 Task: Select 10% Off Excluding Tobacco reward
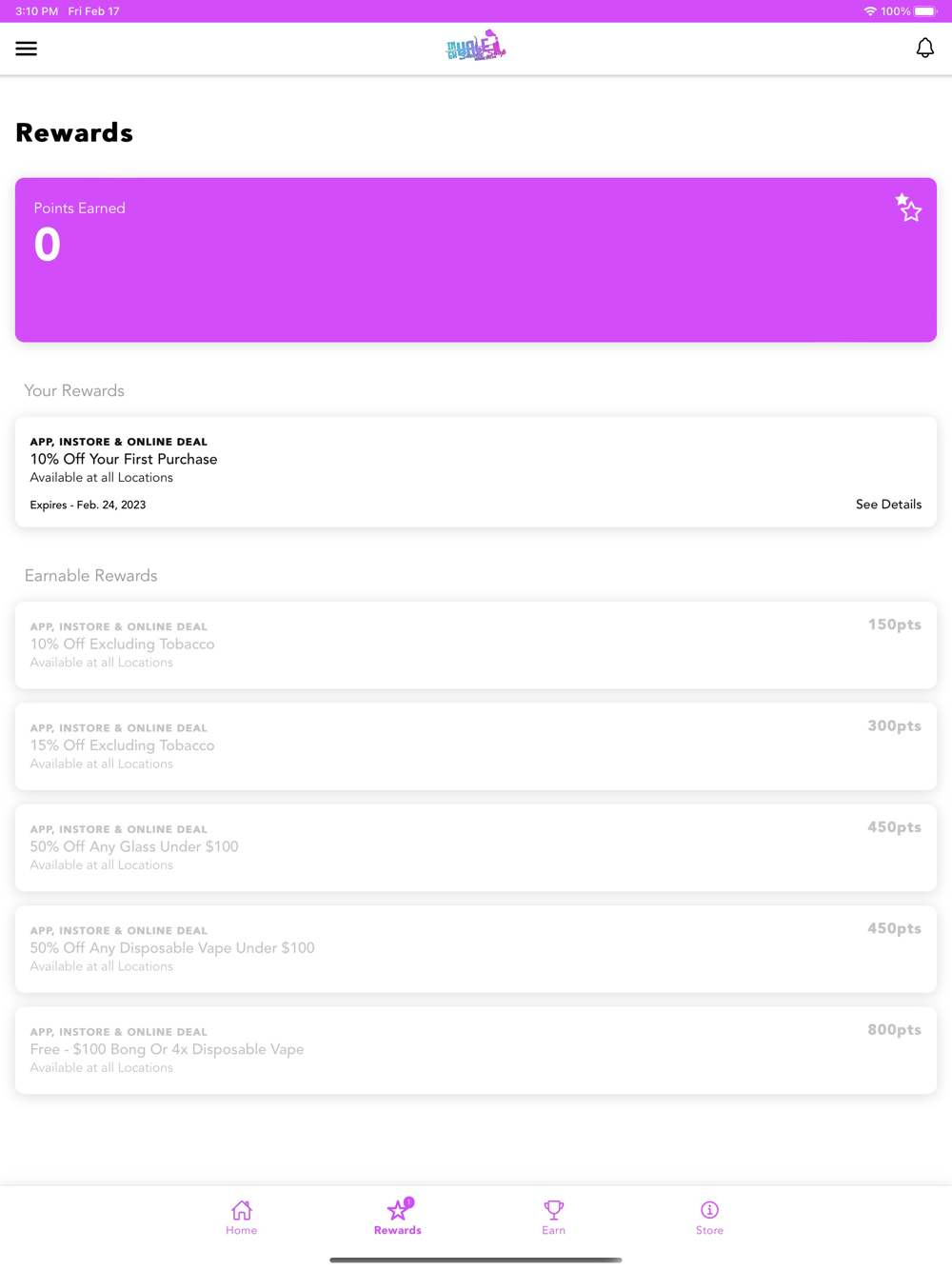[x=476, y=645]
